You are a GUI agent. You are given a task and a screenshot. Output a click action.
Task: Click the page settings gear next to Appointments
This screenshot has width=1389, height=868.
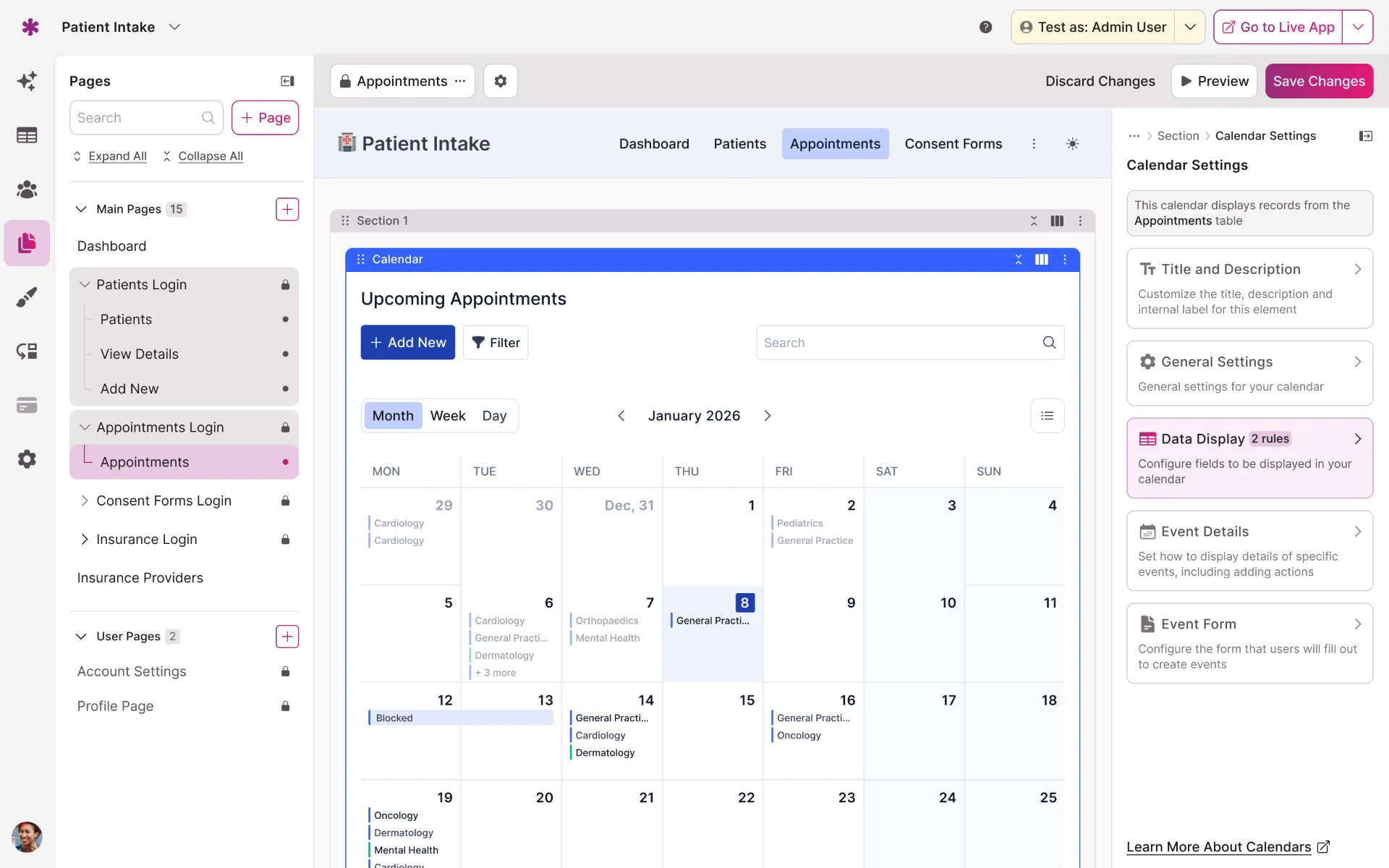[500, 81]
